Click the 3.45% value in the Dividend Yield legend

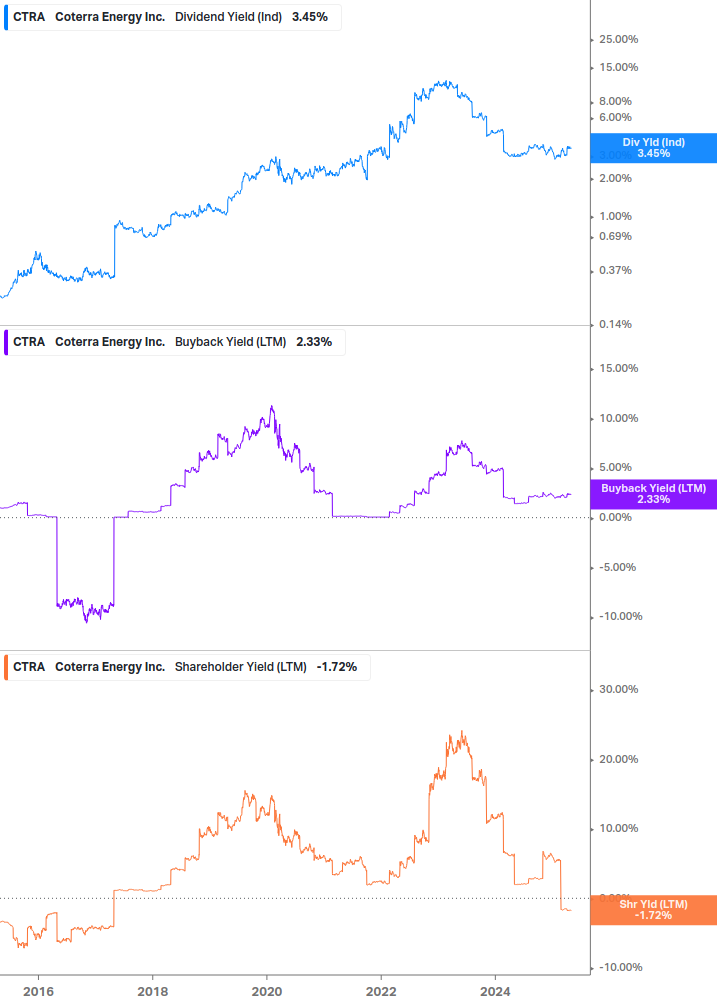pos(309,17)
